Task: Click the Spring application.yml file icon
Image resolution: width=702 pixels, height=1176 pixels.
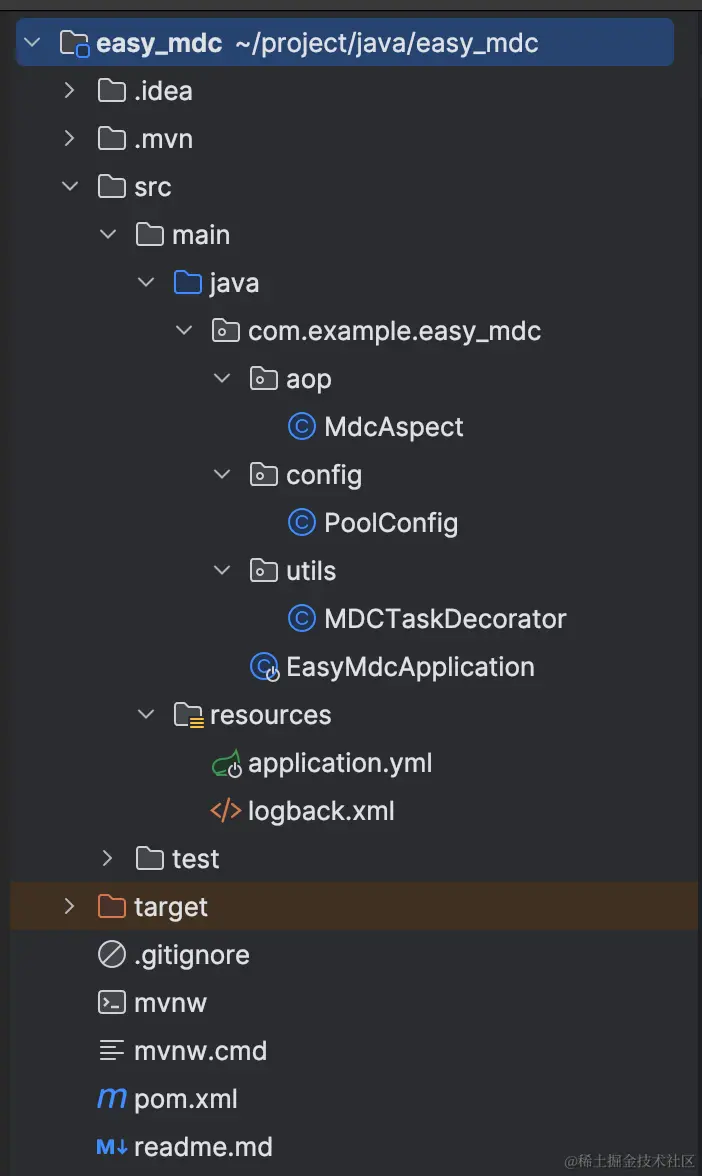Action: click(226, 764)
